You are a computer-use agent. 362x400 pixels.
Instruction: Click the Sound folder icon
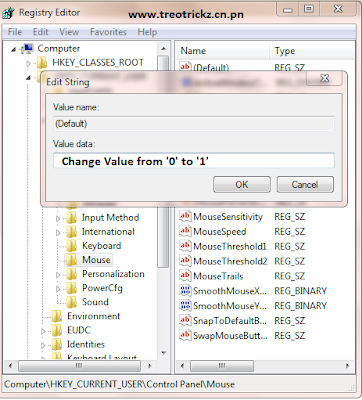pyautogui.click(x=71, y=302)
